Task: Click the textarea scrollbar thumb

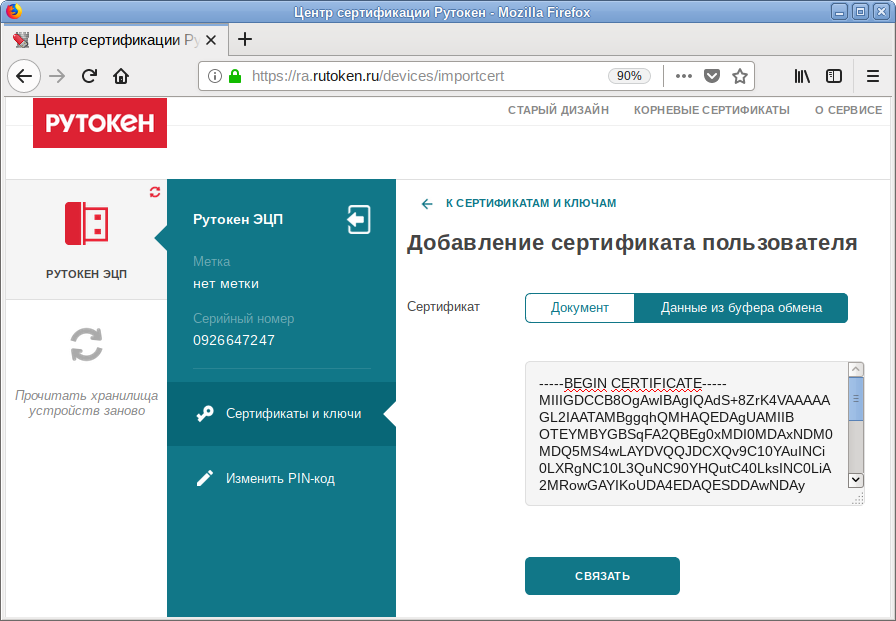Action: coord(855,399)
